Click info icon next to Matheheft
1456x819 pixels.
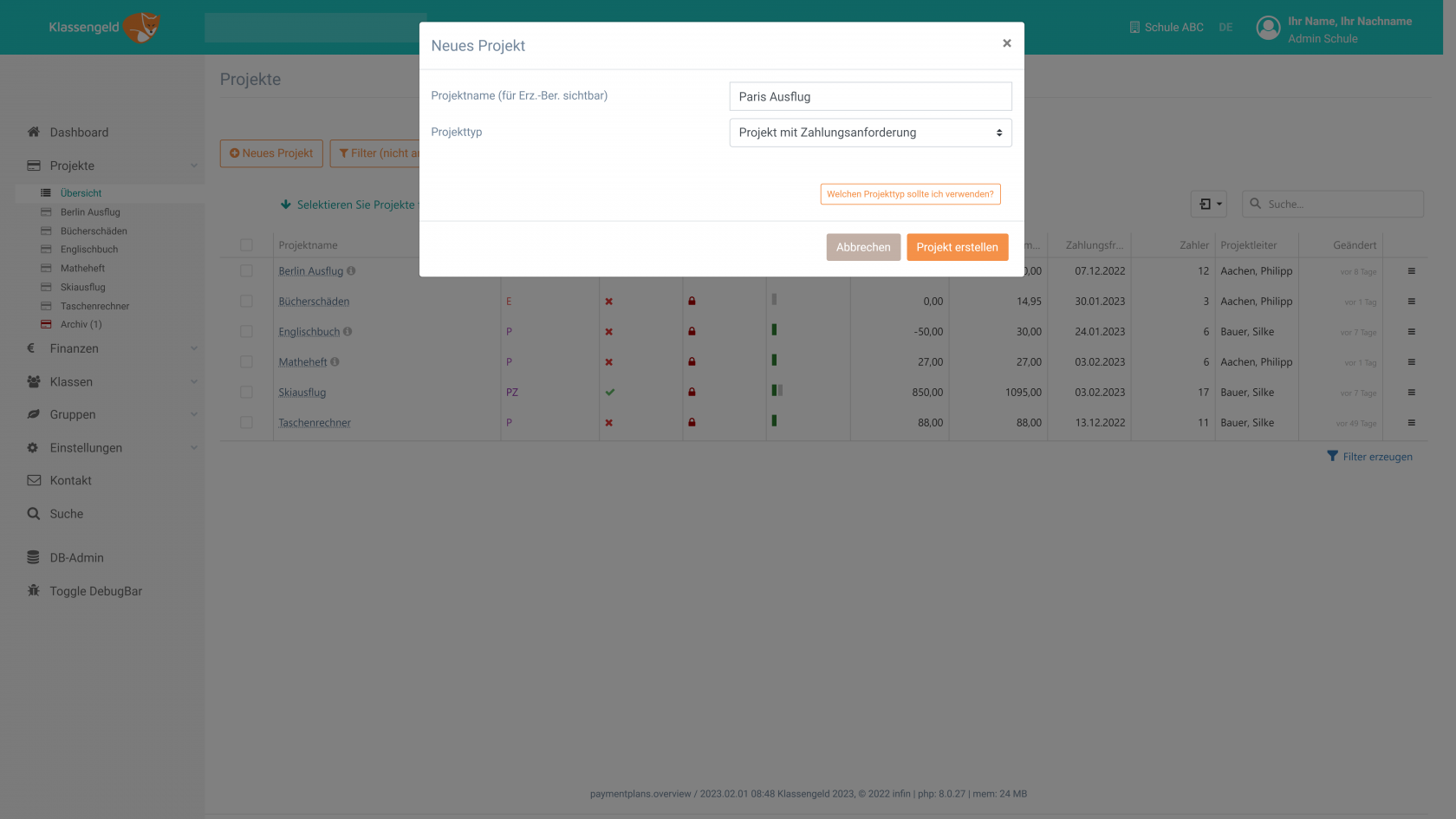(335, 361)
